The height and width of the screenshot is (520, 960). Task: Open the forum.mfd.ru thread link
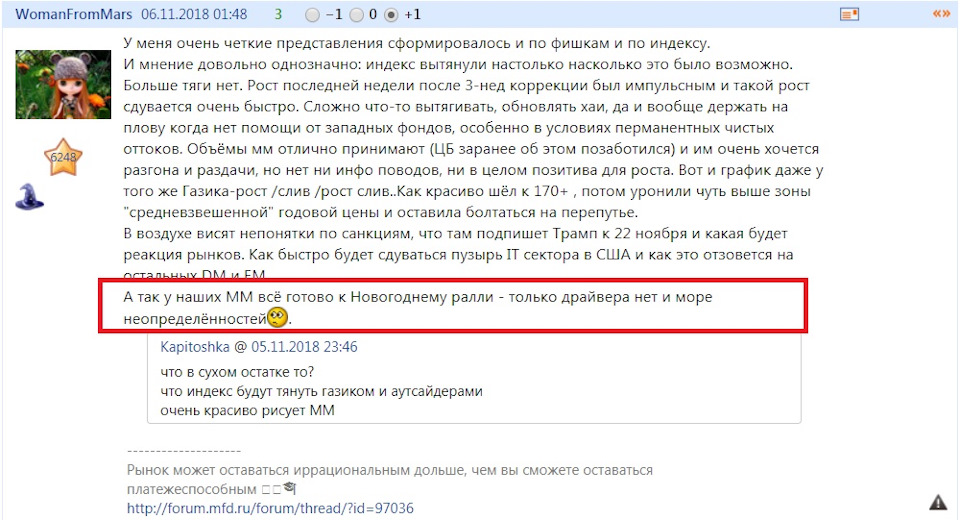(270, 508)
